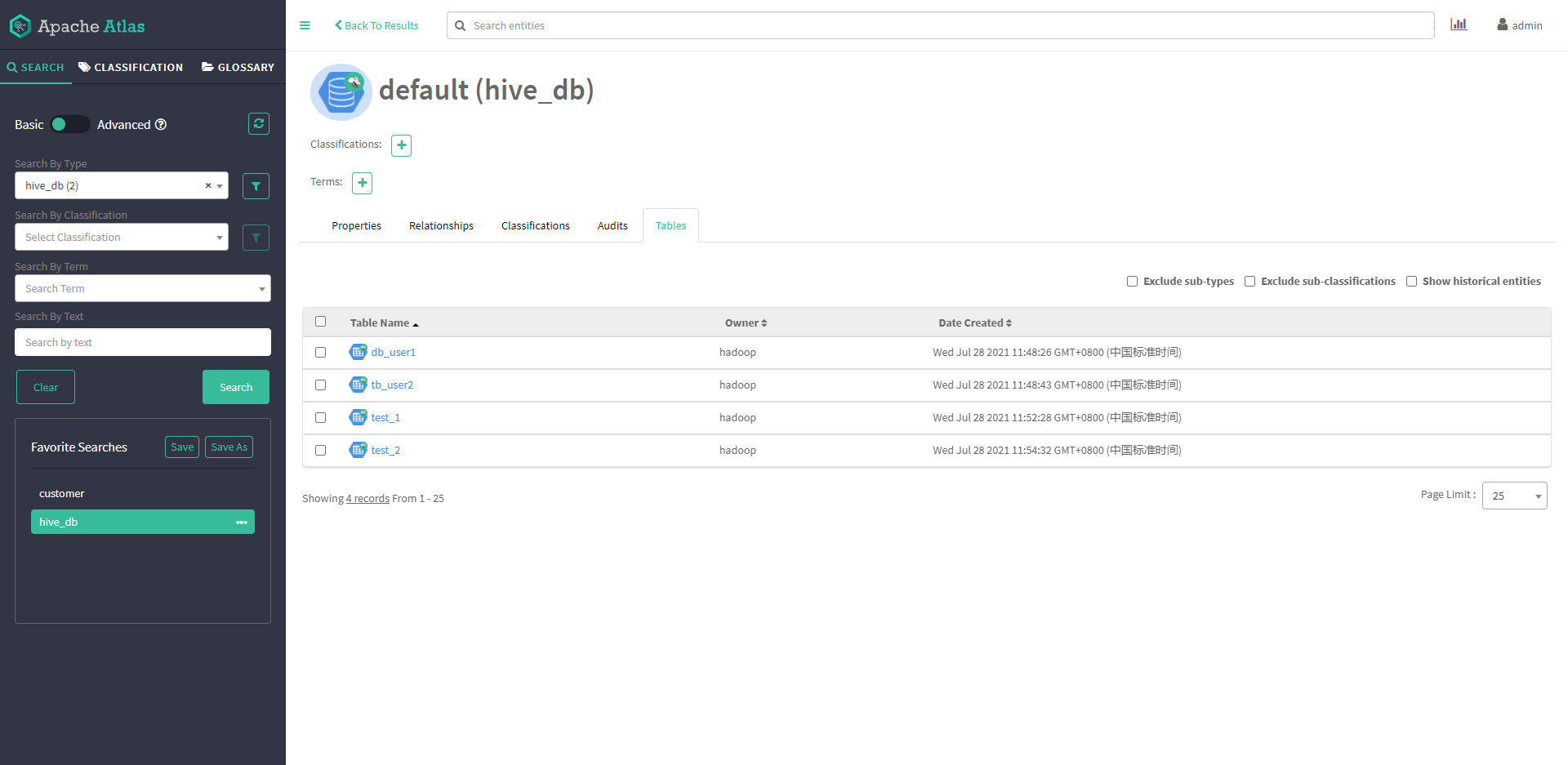Collapse sidebar with the hamburger menu icon
Viewport: 1568px width, 765px height.
pos(305,25)
